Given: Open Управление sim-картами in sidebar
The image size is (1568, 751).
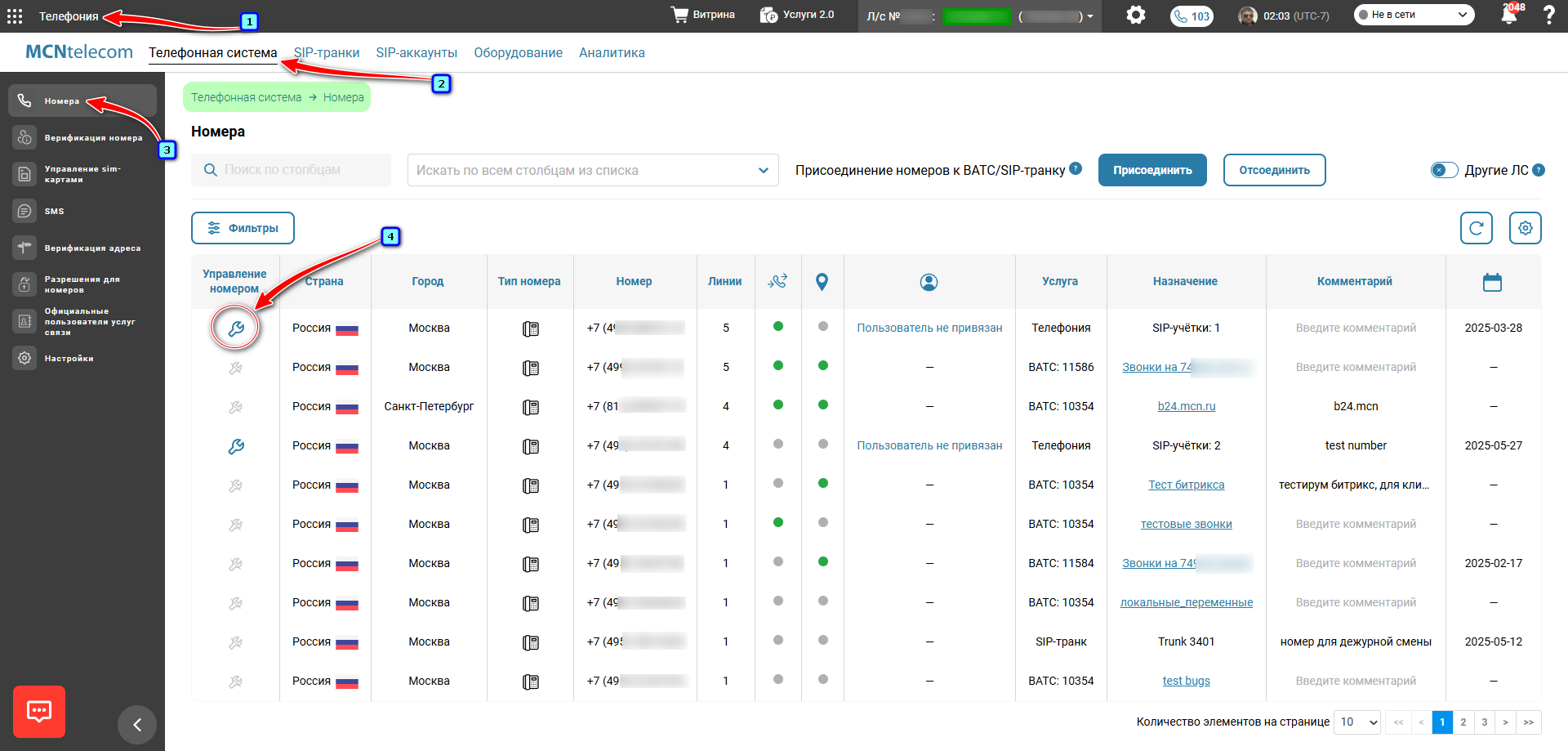Looking at the screenshot, I should tap(82, 174).
